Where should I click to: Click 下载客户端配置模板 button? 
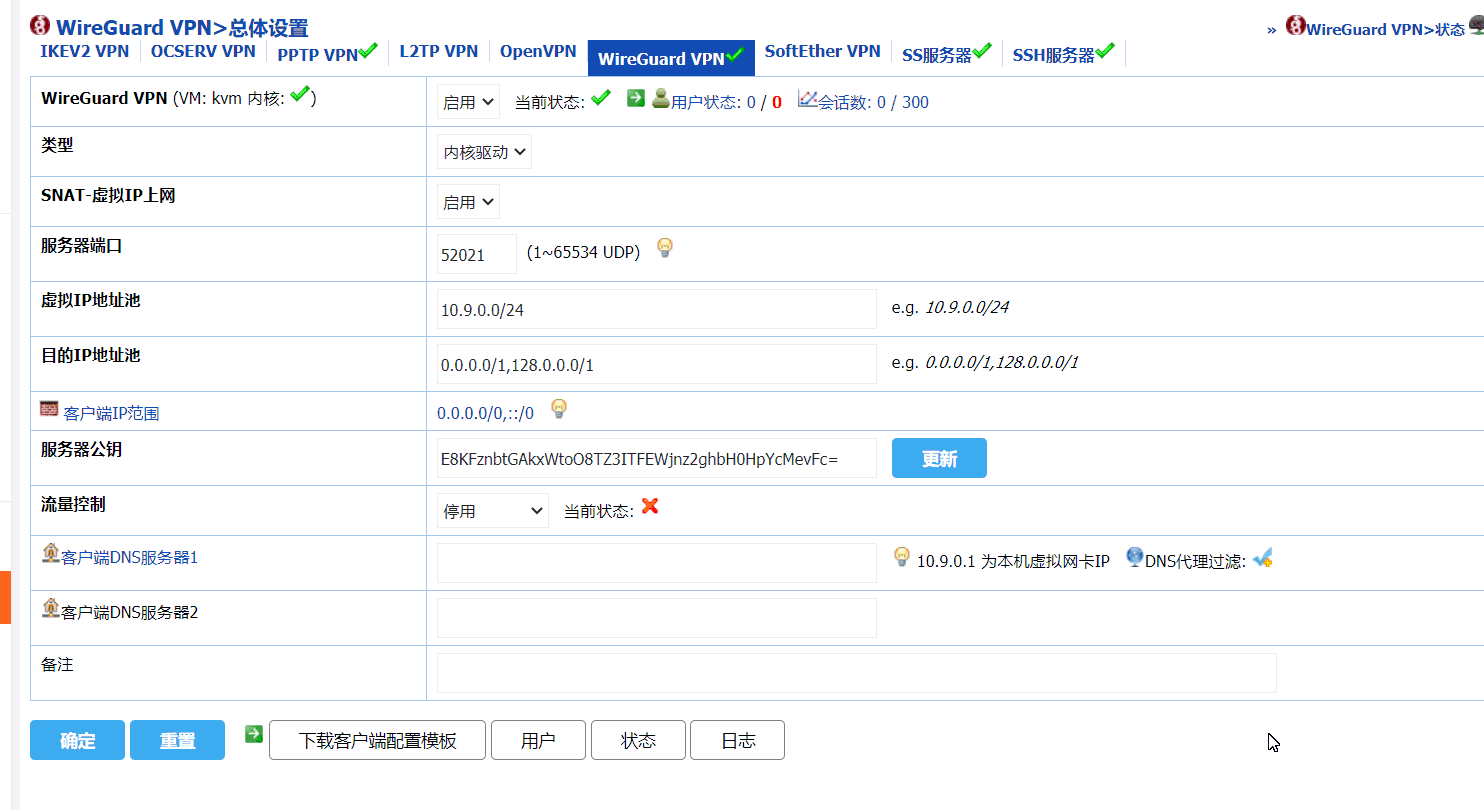(x=377, y=740)
